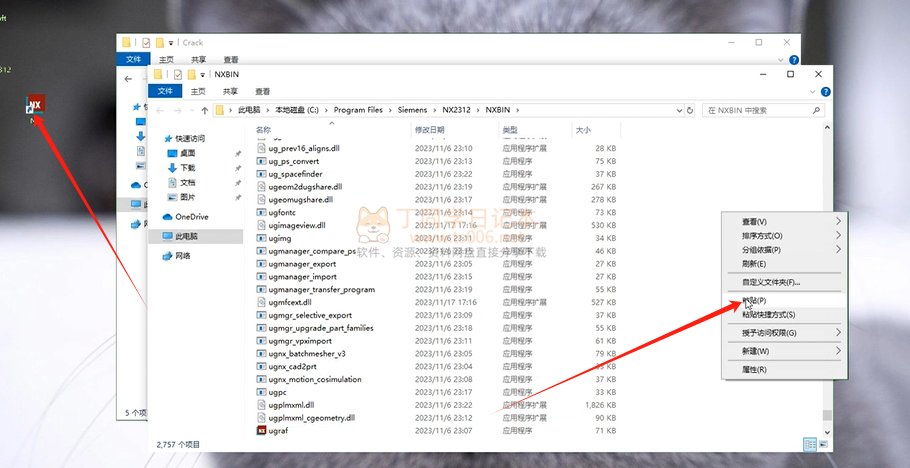Click the scroll down arrow of file list
The width and height of the screenshot is (910, 468).
click(827, 432)
